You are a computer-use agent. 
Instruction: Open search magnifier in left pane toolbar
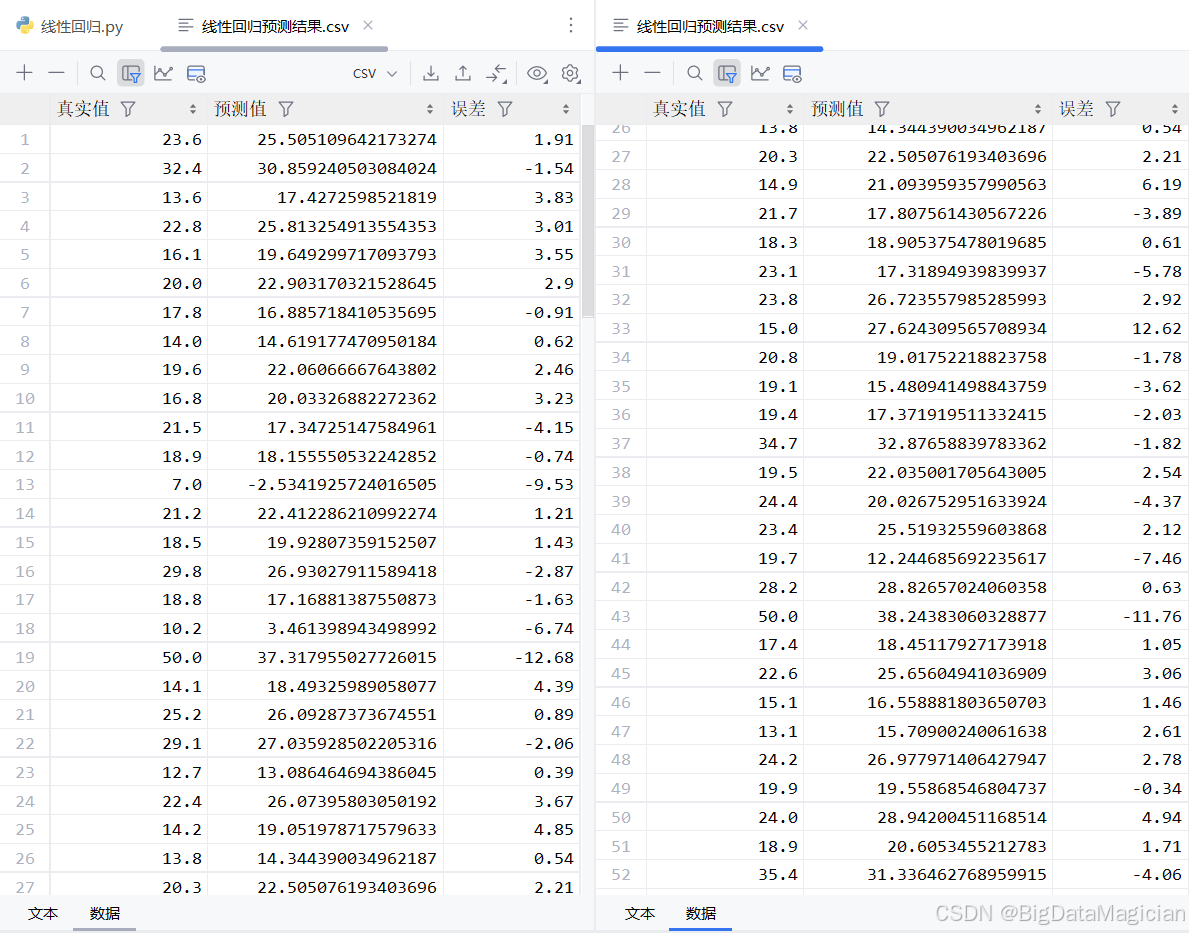(97, 74)
